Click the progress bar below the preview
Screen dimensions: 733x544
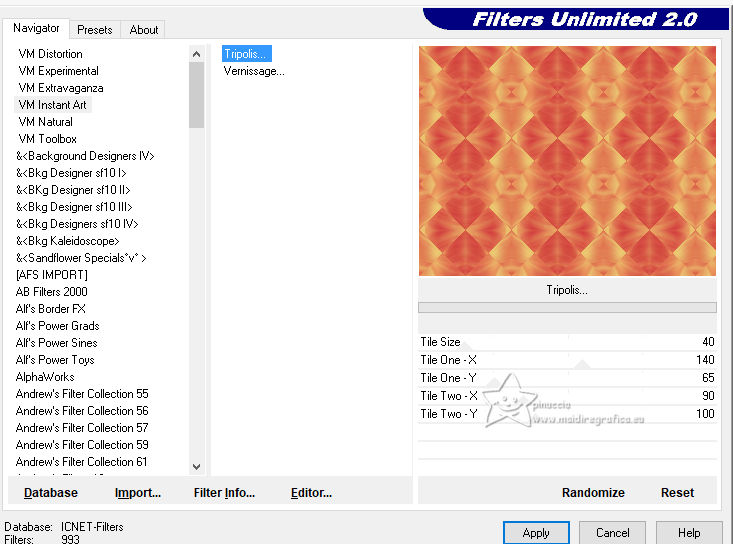pyautogui.click(x=567, y=308)
